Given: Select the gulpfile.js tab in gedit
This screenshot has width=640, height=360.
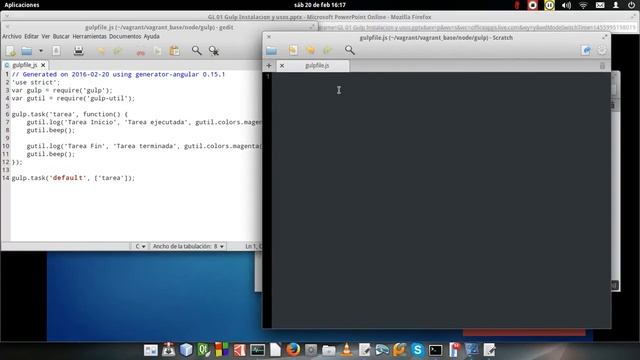Looking at the screenshot, I should [24, 65].
